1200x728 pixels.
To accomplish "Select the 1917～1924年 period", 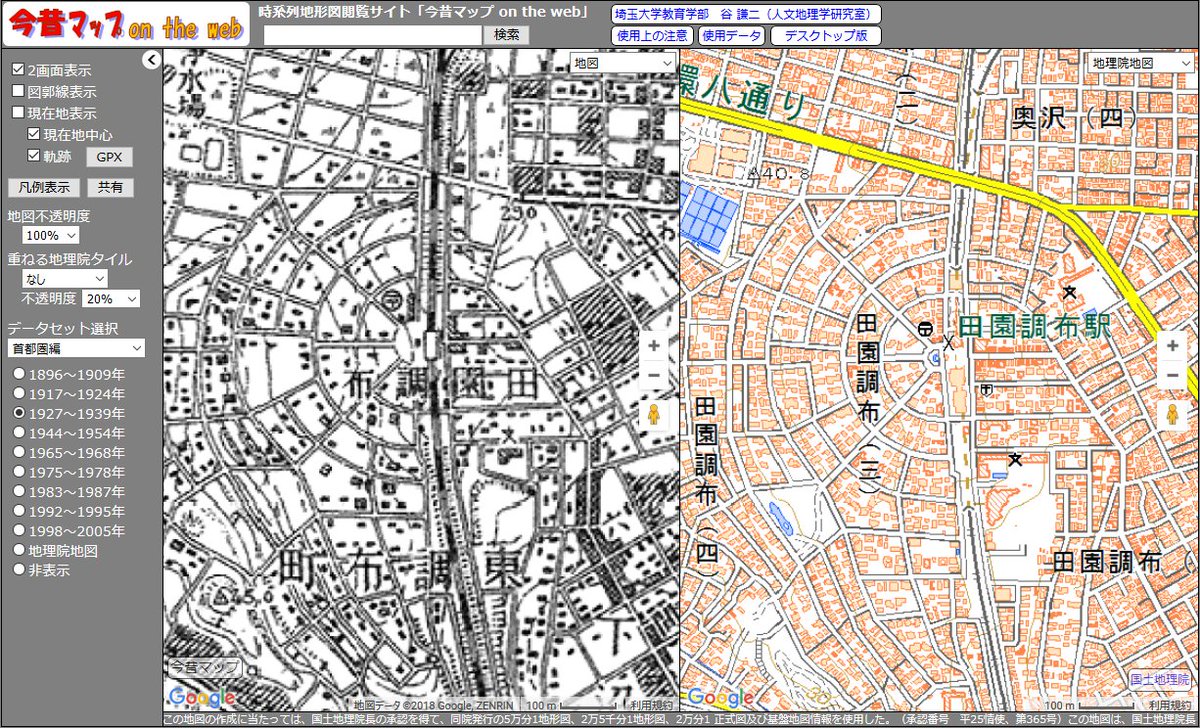I will 18,393.
